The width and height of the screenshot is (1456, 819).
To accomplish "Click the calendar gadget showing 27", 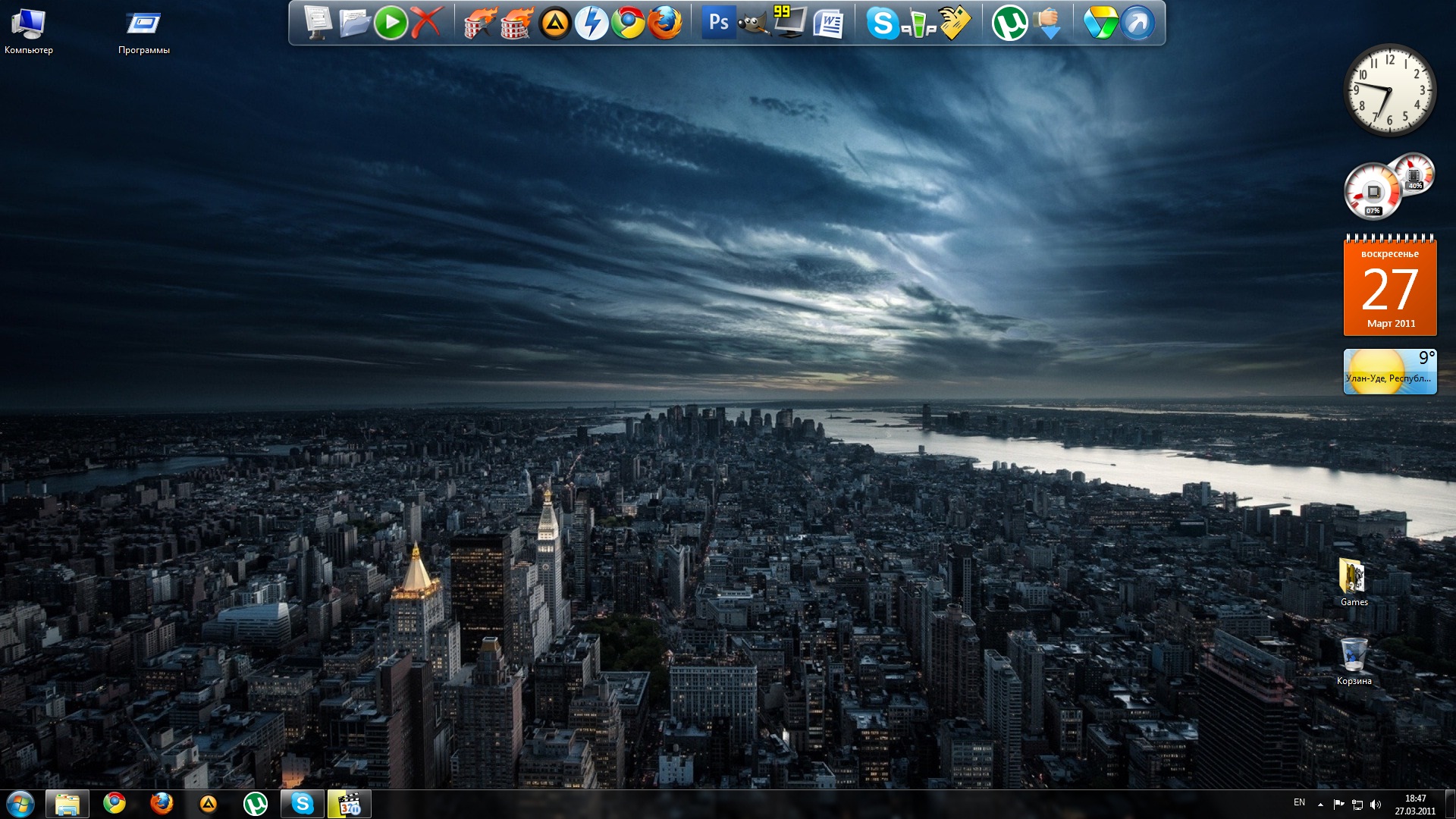I will point(1389,288).
